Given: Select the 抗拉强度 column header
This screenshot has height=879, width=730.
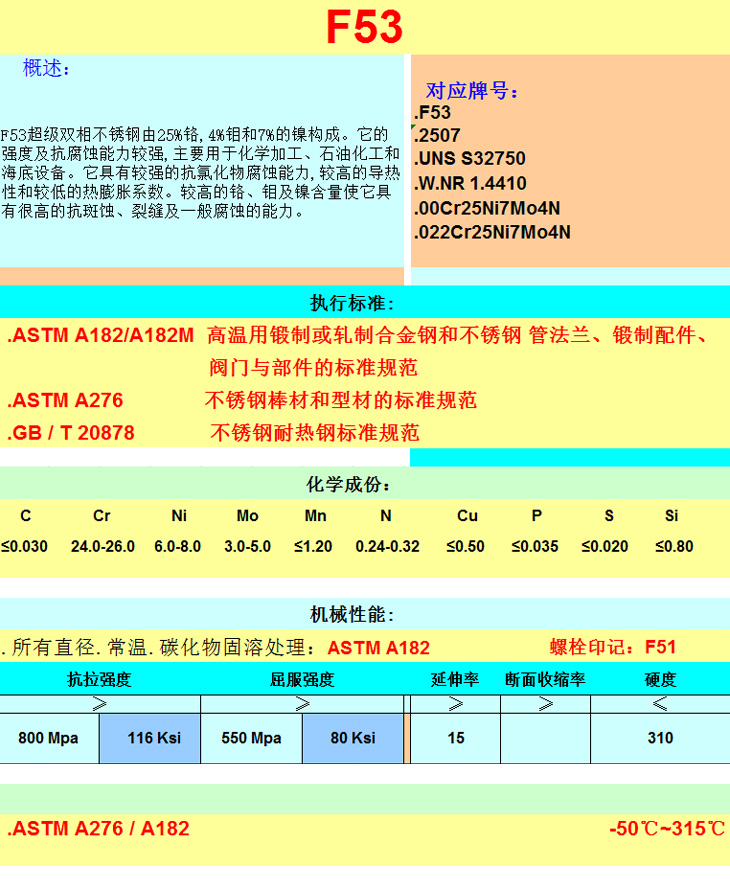Looking at the screenshot, I should pyautogui.click(x=99, y=679).
